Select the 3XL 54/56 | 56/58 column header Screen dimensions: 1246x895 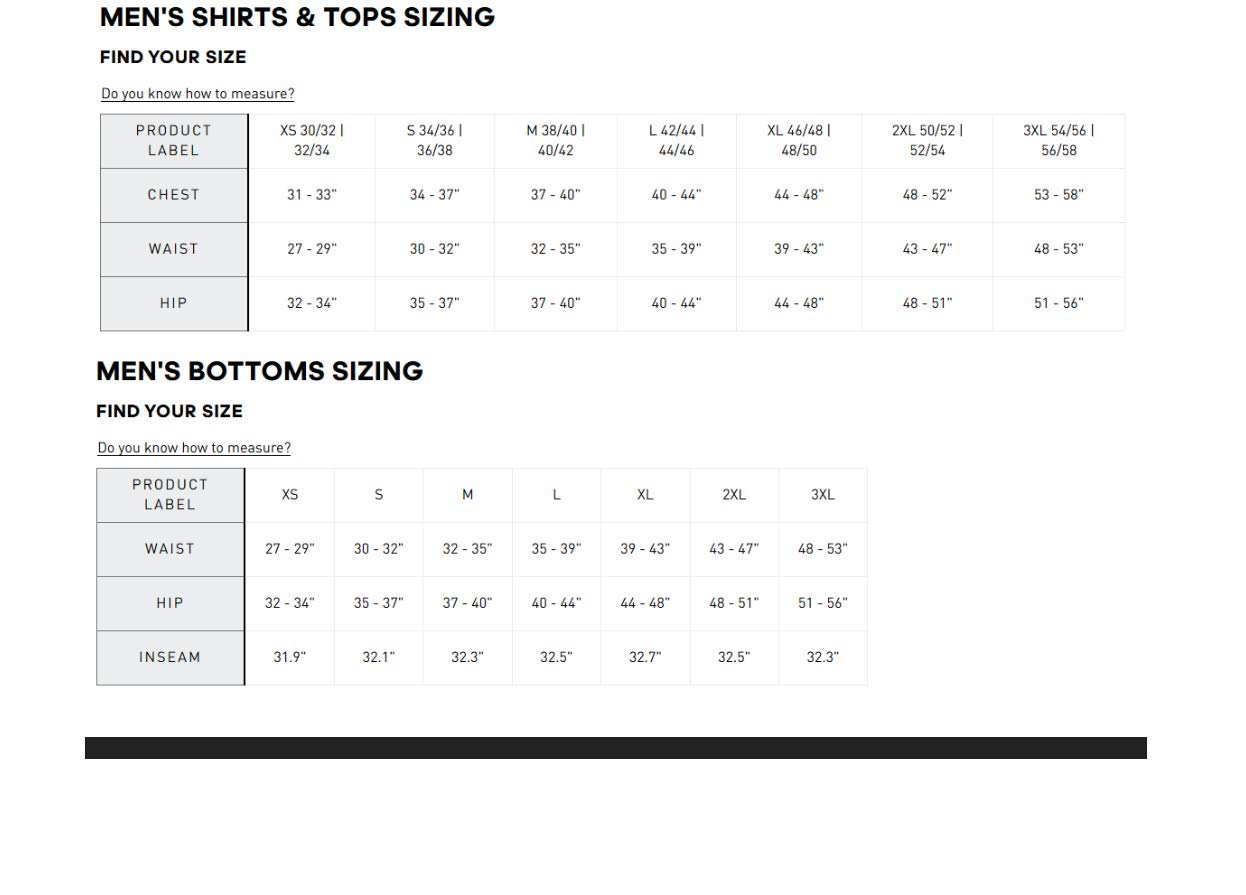pos(1058,141)
